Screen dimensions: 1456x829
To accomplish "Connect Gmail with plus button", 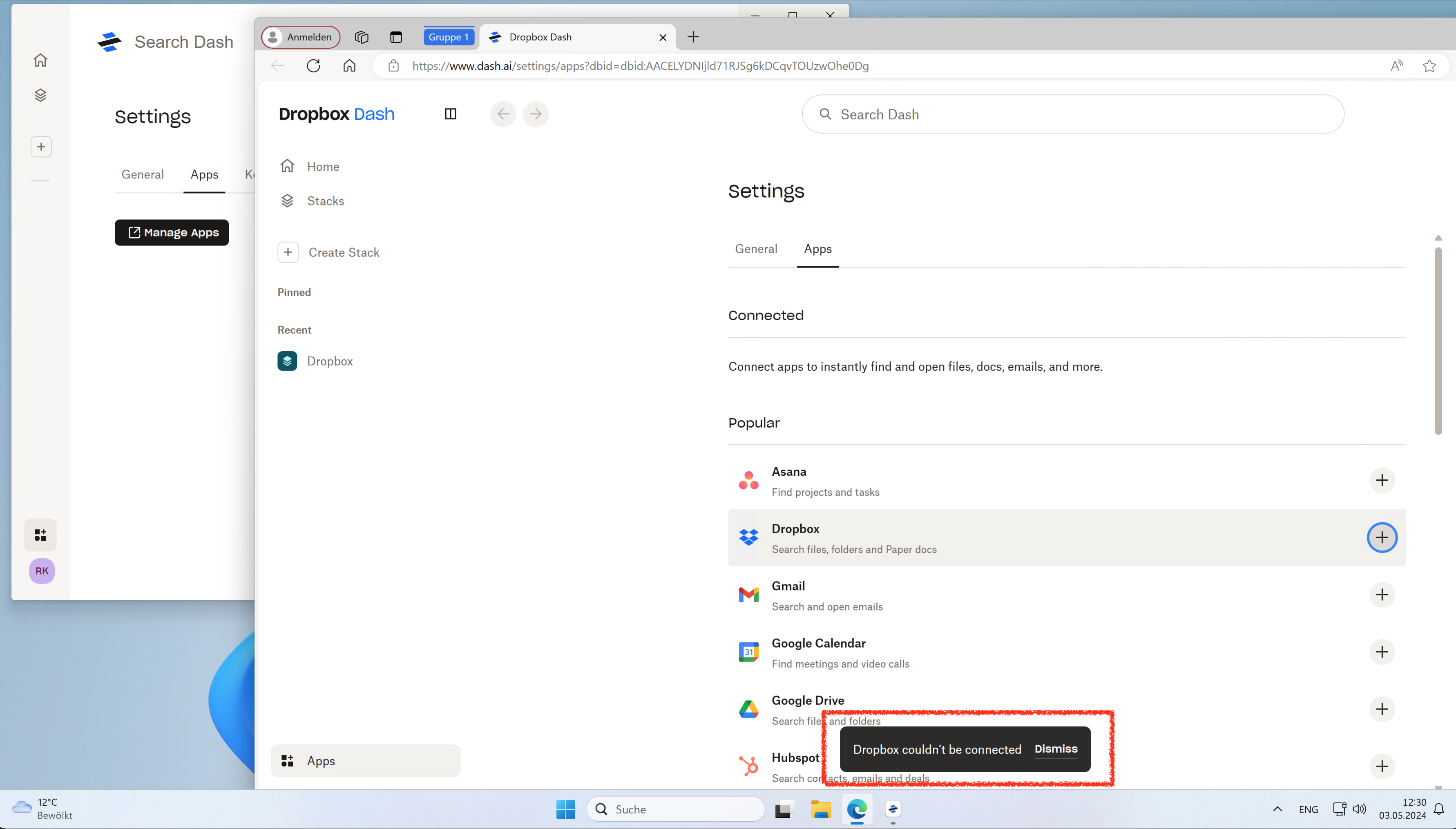I will tap(1382, 595).
